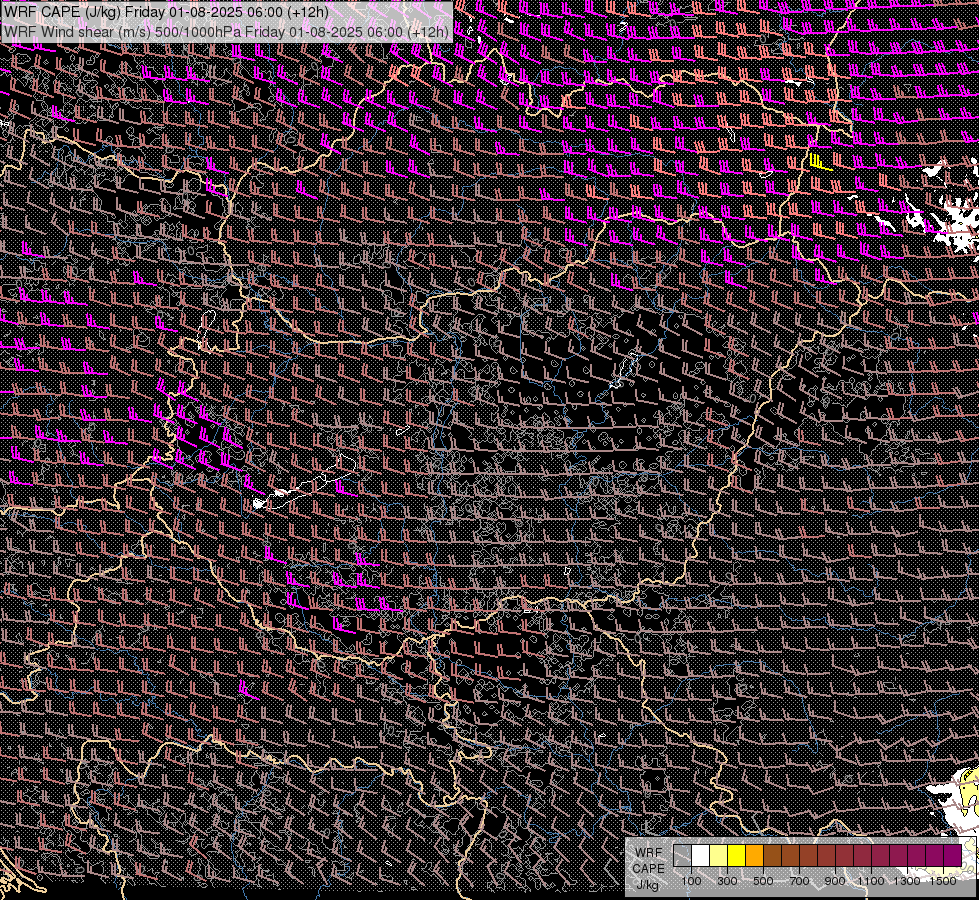This screenshot has width=979, height=900.
Task: Click the WRF Wind shear title line
Action: click(x=225, y=32)
